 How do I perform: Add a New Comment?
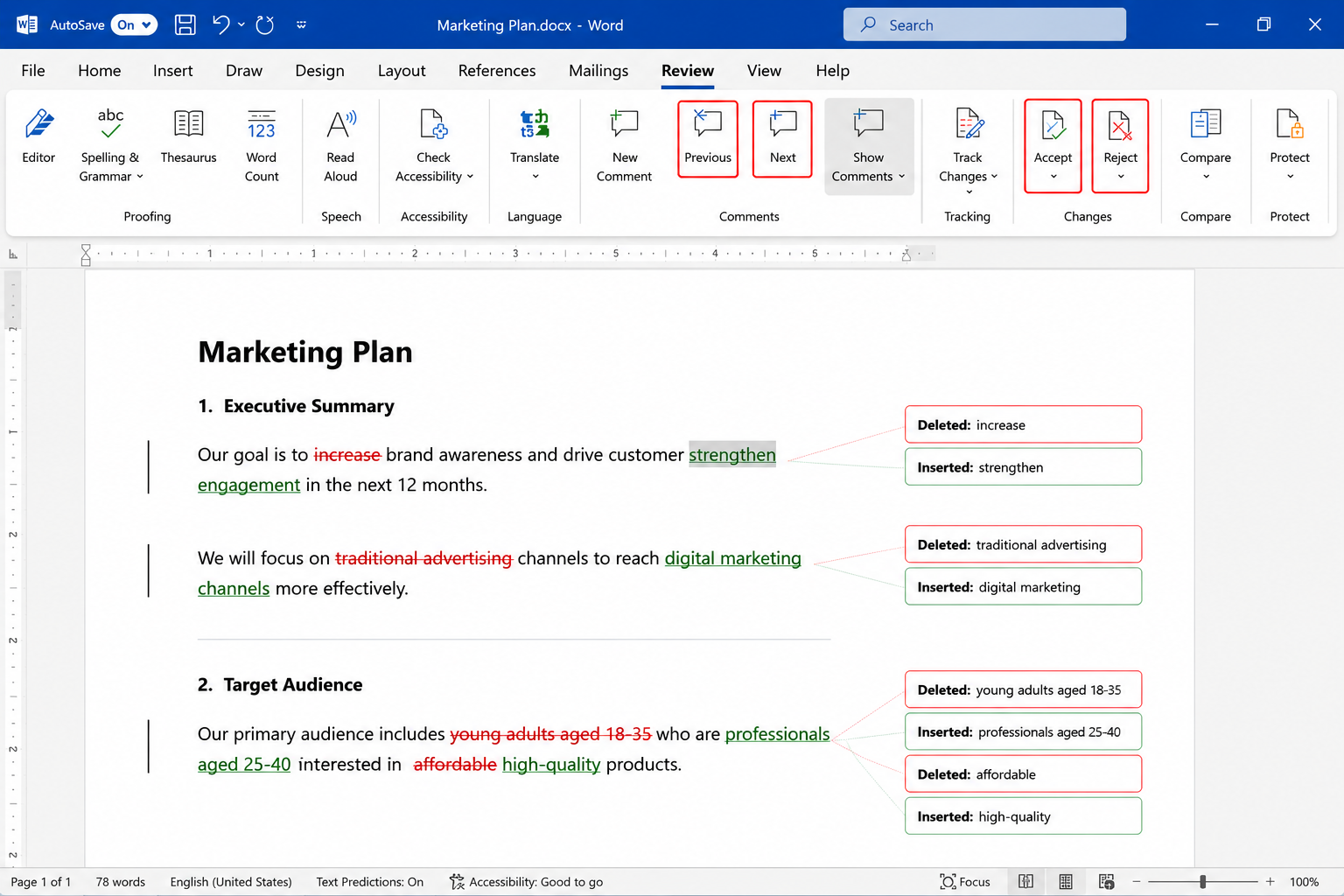point(624,145)
